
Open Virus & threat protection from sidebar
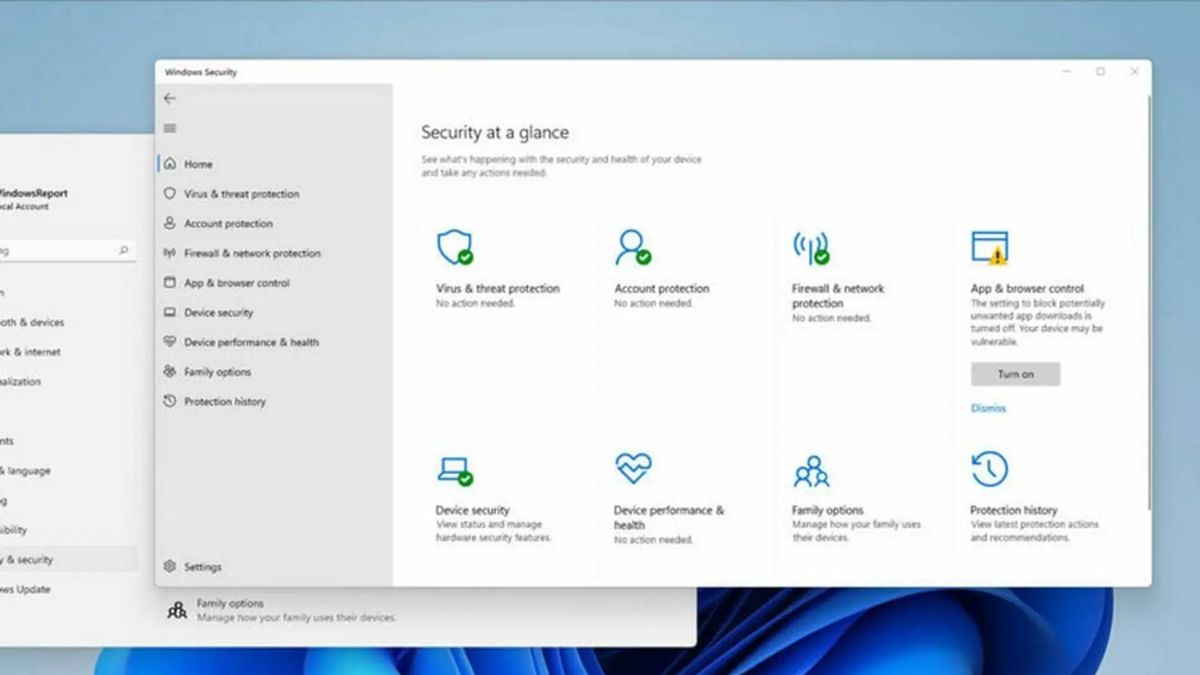pyautogui.click(x=241, y=194)
